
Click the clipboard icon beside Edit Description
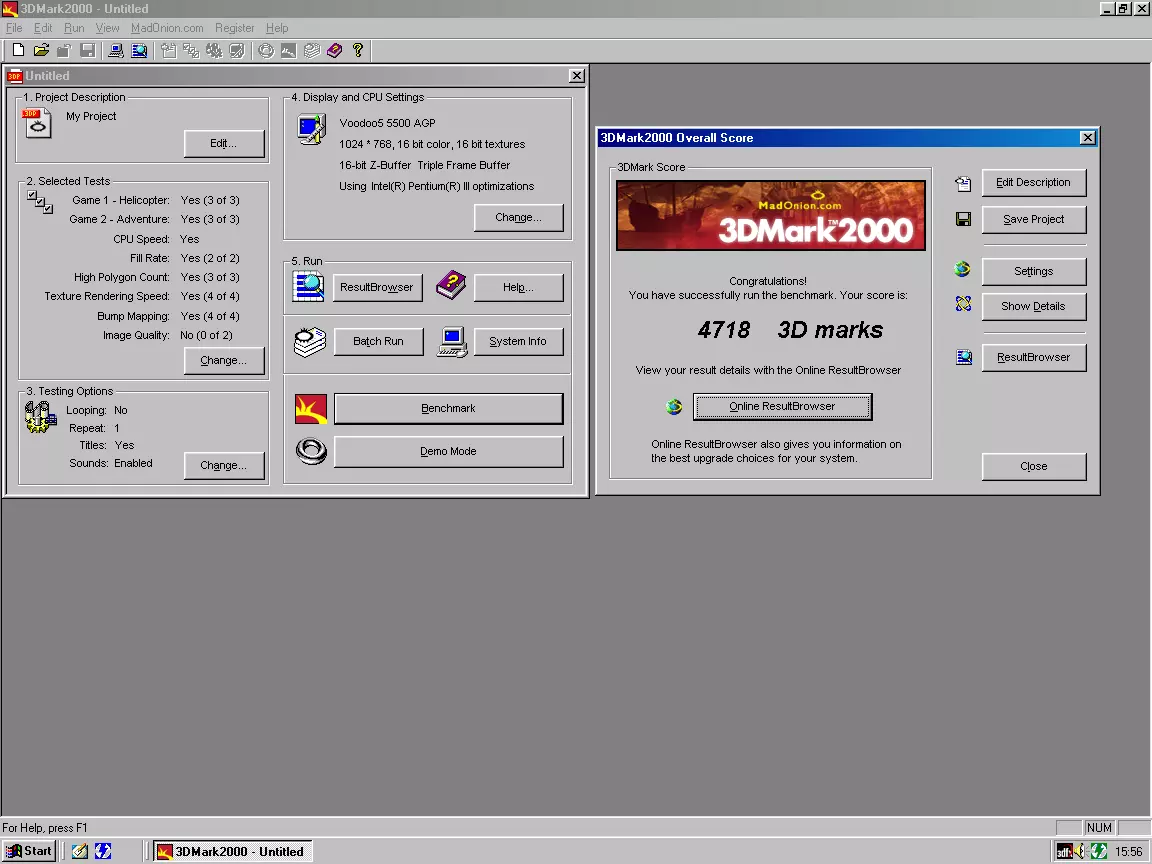(963, 184)
